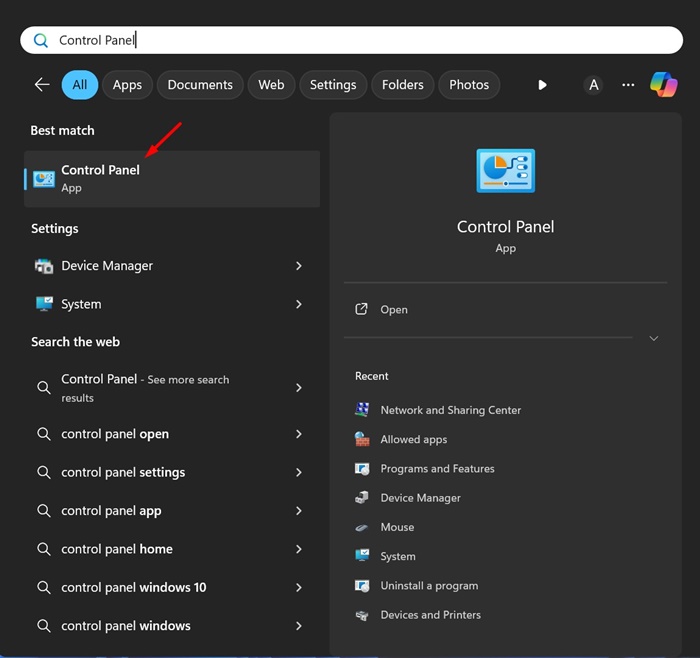The height and width of the screenshot is (658, 700).
Task: Open Network and Sharing Center recent item
Action: (x=450, y=410)
